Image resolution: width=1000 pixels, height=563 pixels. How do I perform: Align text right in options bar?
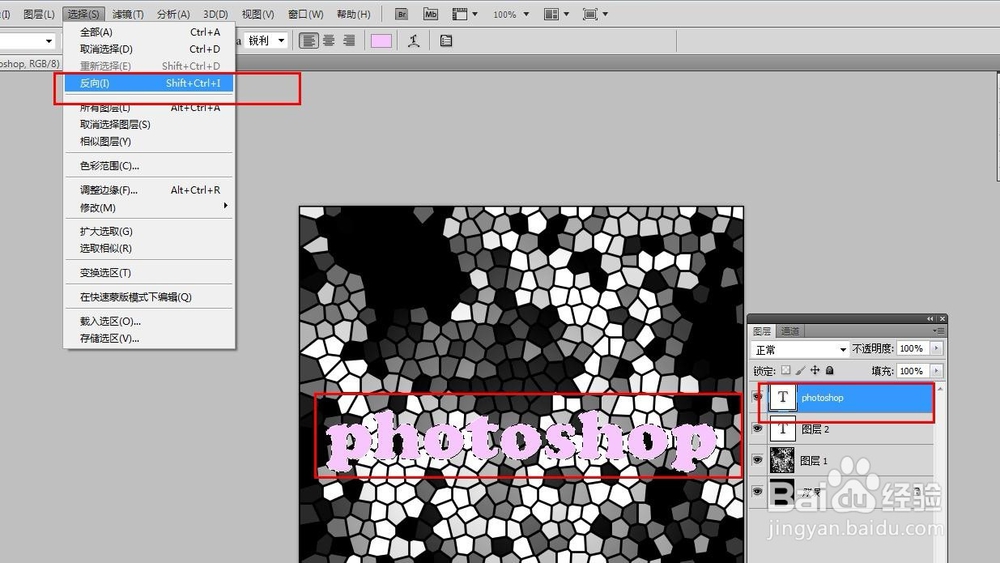click(349, 41)
